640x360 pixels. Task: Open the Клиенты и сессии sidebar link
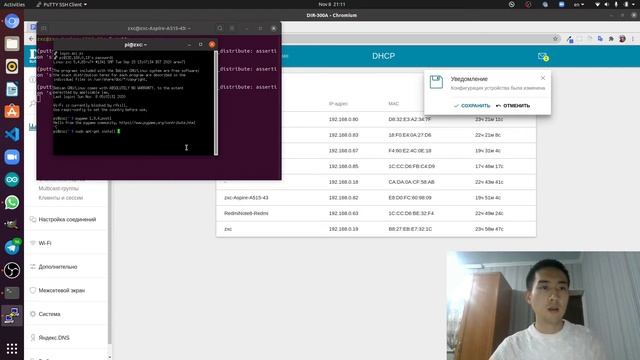pyautogui.click(x=61, y=198)
